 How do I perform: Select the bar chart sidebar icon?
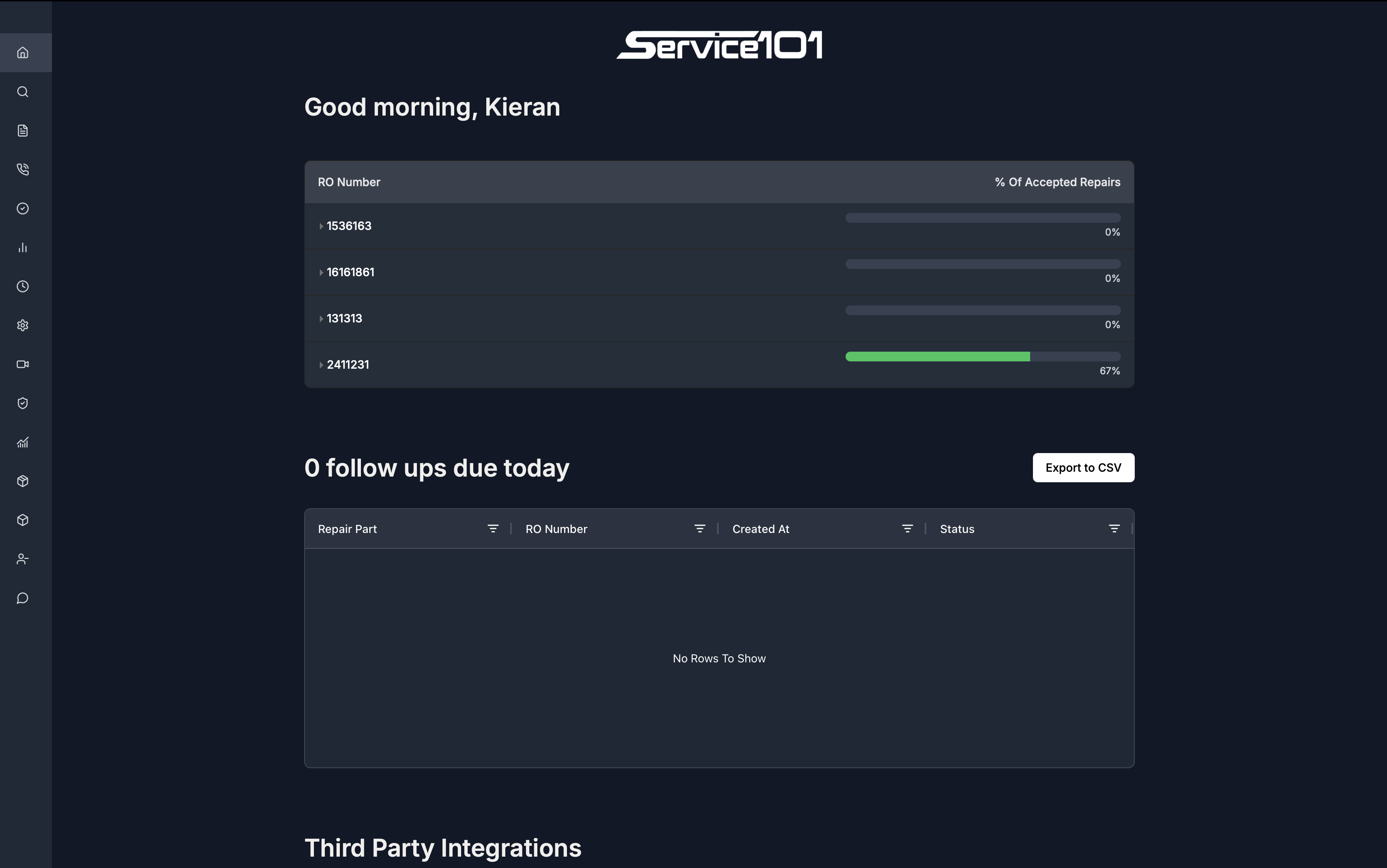(22, 247)
